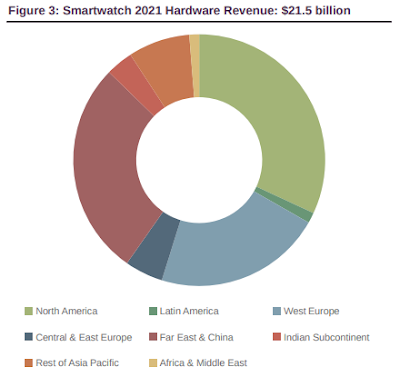This screenshot has height=377, width=400.
Task: Click the Rest of Asia Pacific legend swatch
Action: (x=29, y=363)
